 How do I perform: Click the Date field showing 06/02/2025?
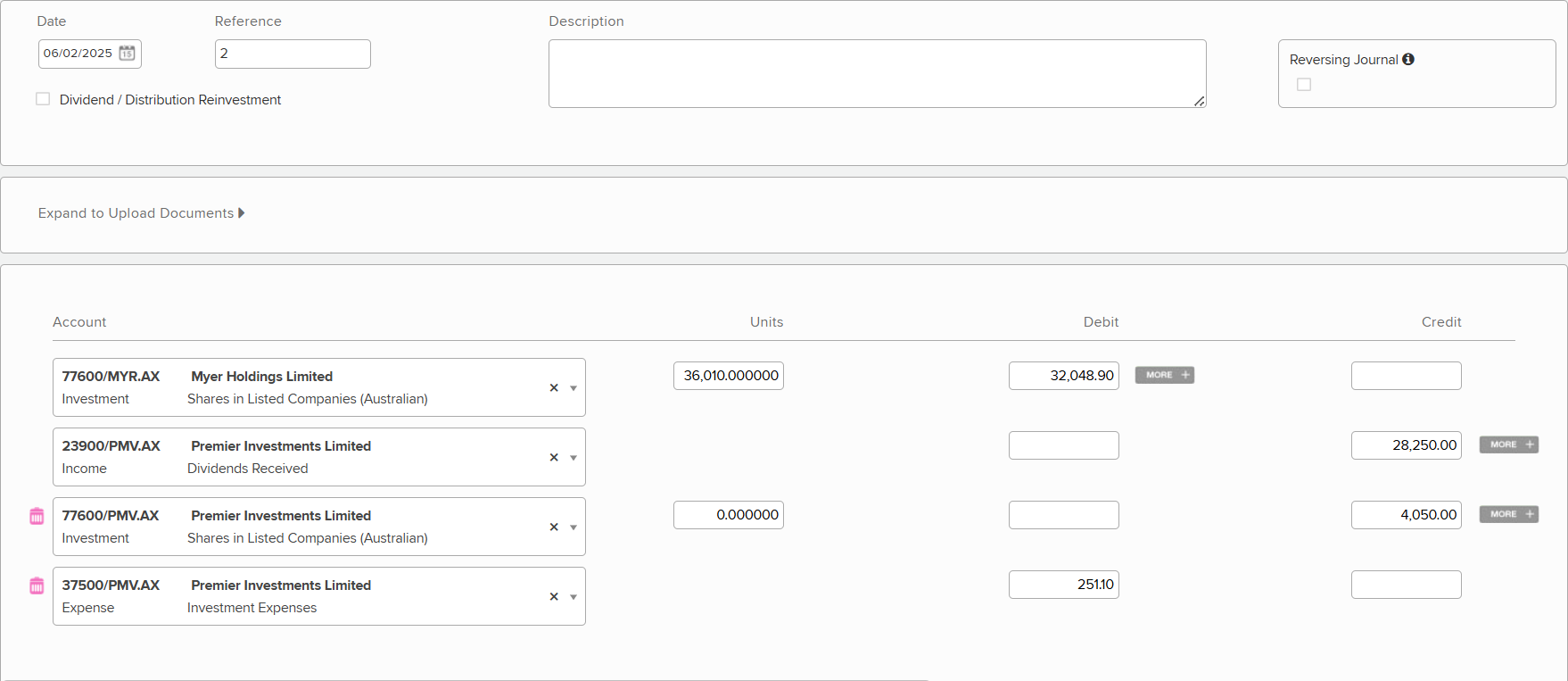point(90,54)
